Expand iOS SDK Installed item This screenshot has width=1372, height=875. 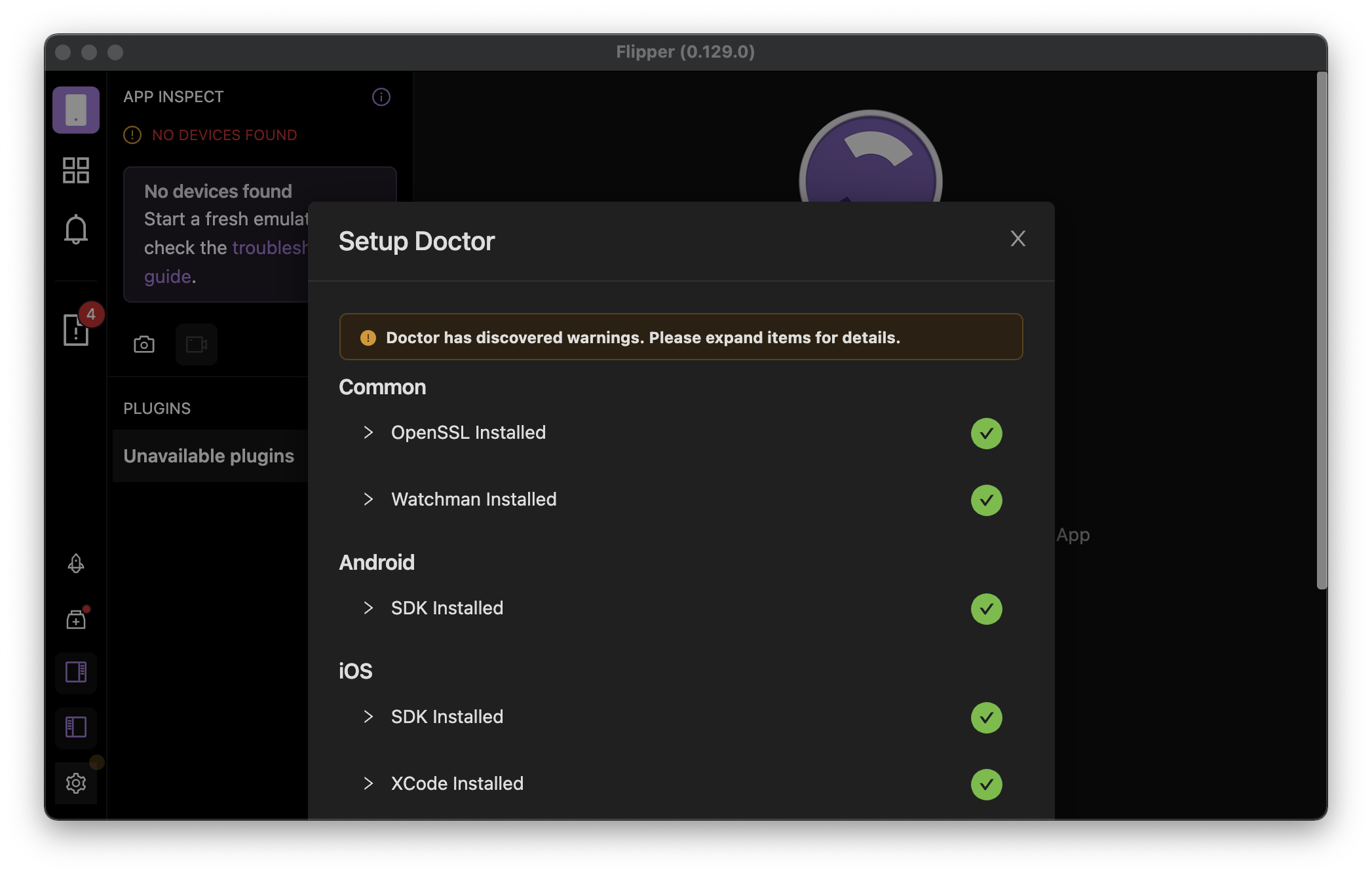[x=368, y=717]
